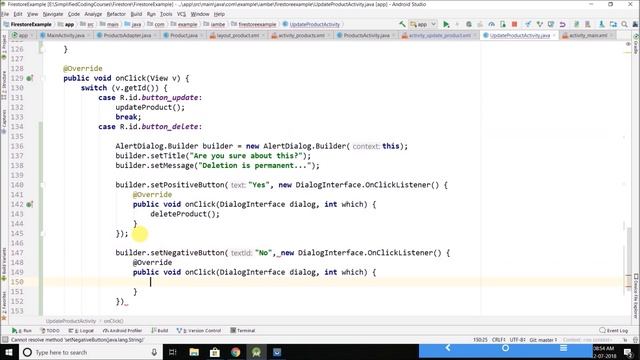Click the Android Studio taskbar icon
The width and height of the screenshot is (640, 360).
pyautogui.click(x=256, y=352)
